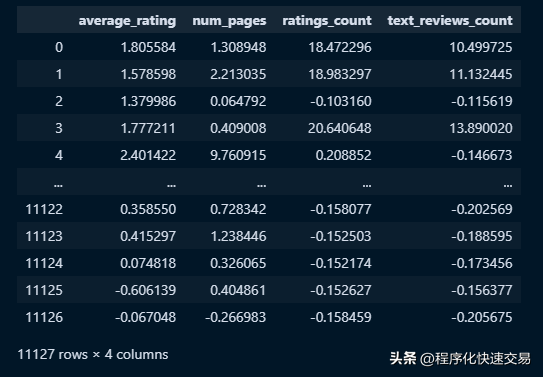Click num_pages value 0.409008
Viewport: 543px width, 377px height.
[x=238, y=128]
